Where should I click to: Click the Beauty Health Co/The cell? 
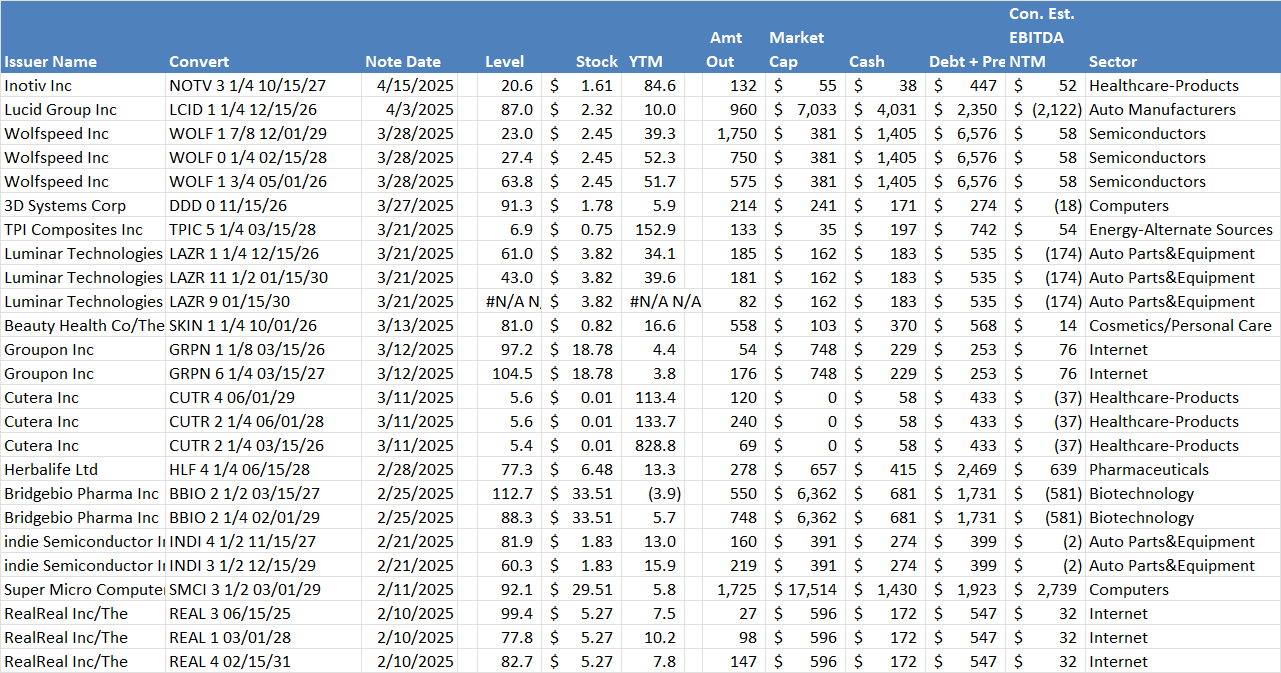[84, 326]
